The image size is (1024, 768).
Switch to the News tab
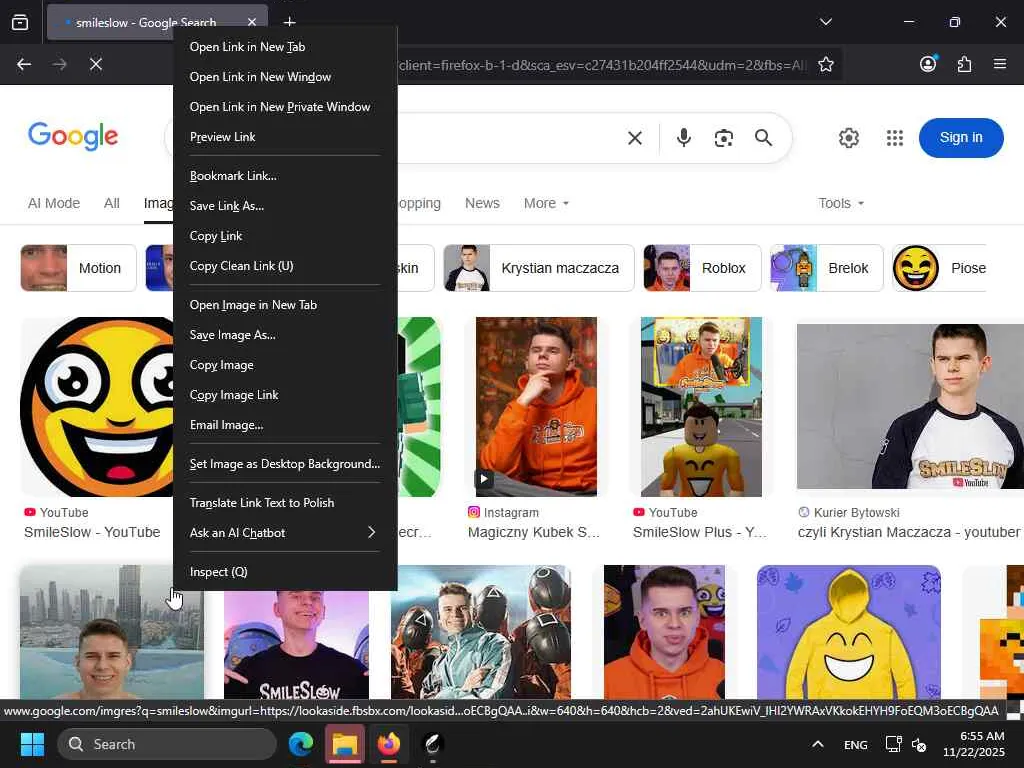pyautogui.click(x=482, y=203)
